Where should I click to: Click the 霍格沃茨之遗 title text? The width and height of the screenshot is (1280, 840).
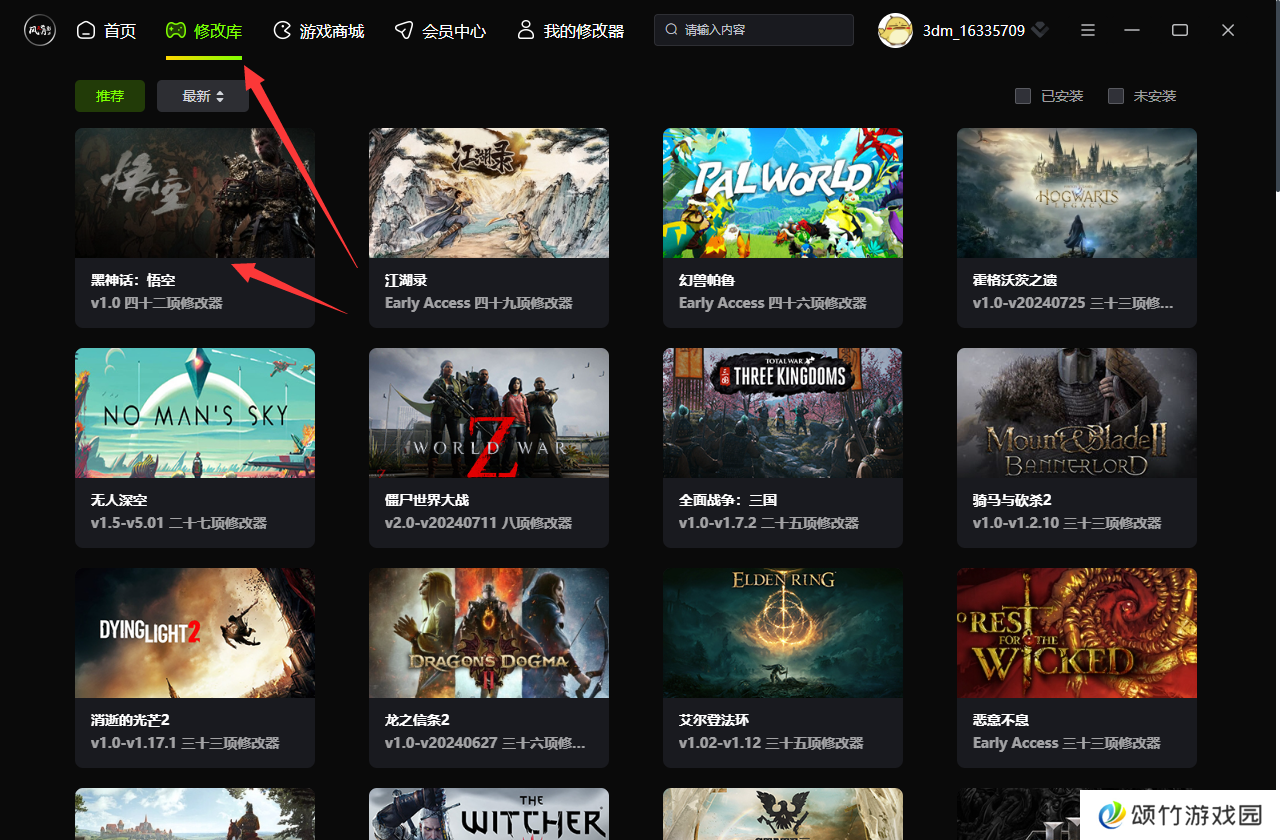click(1015, 280)
